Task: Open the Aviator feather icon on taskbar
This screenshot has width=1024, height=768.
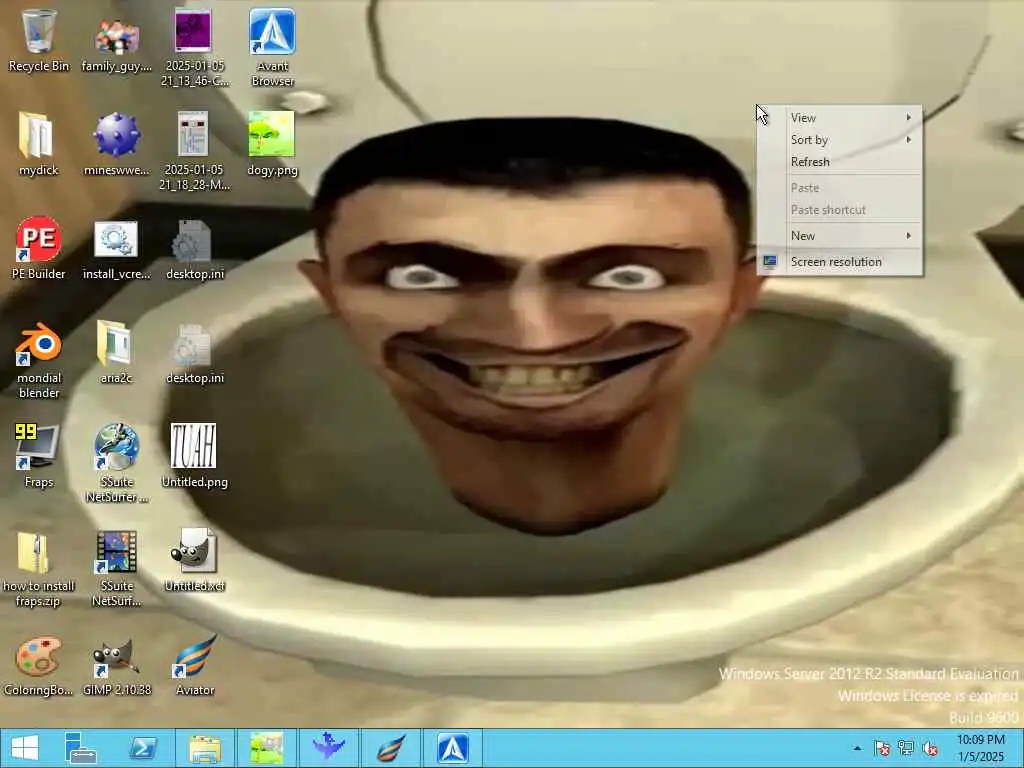Action: tap(391, 748)
